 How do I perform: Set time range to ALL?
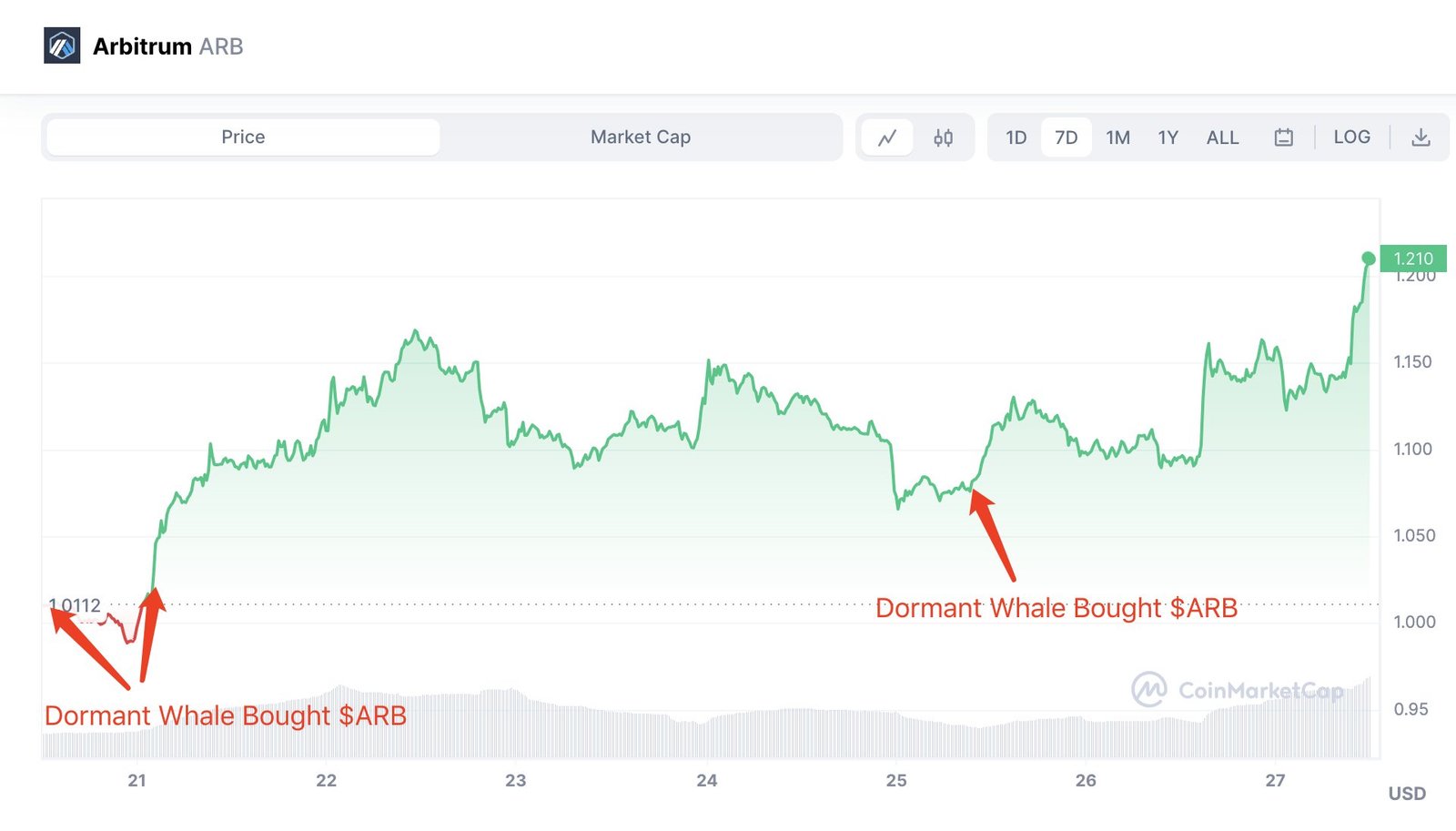pos(1222,137)
